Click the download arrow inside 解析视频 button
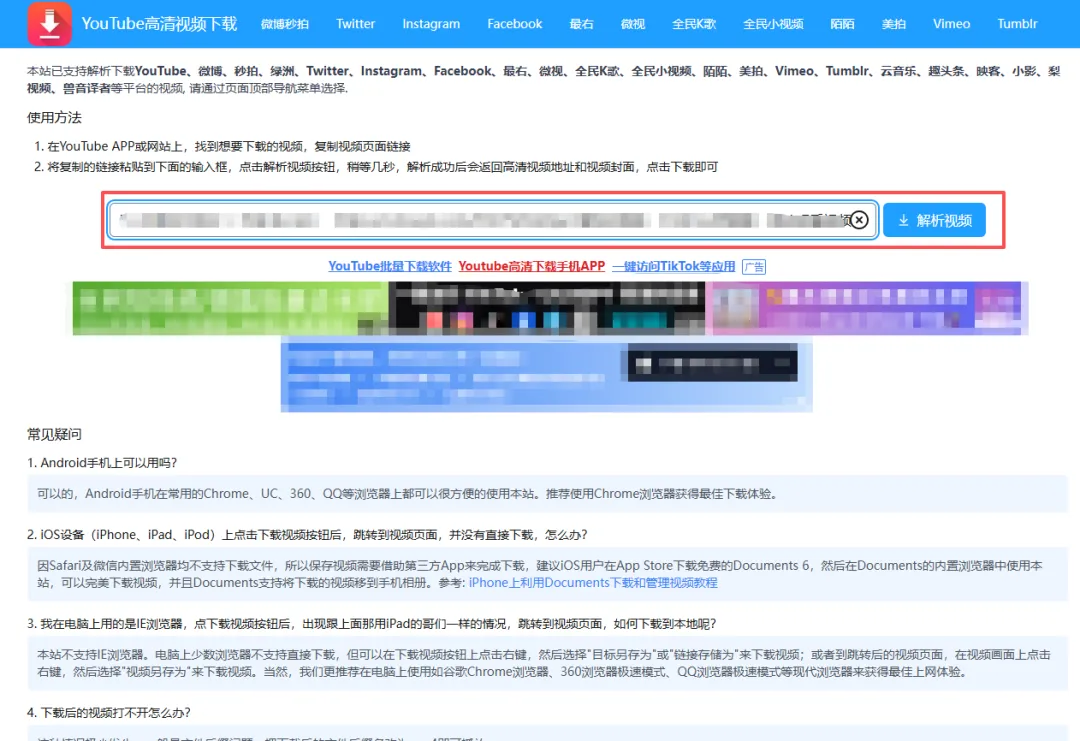1080x741 pixels. point(903,220)
